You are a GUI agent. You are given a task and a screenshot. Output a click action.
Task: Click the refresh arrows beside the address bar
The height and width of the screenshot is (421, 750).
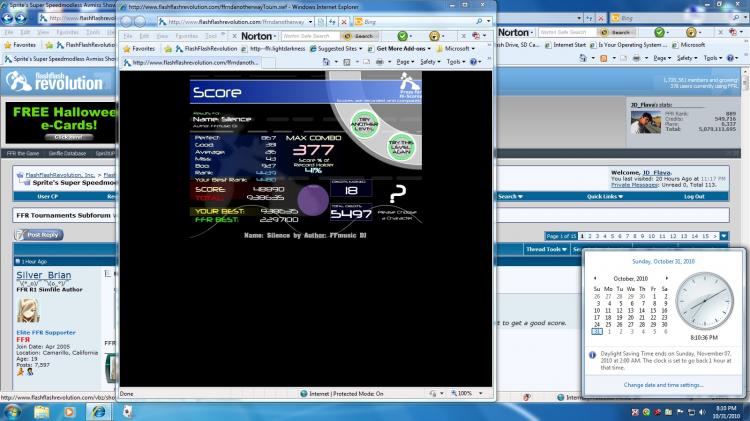332,22
